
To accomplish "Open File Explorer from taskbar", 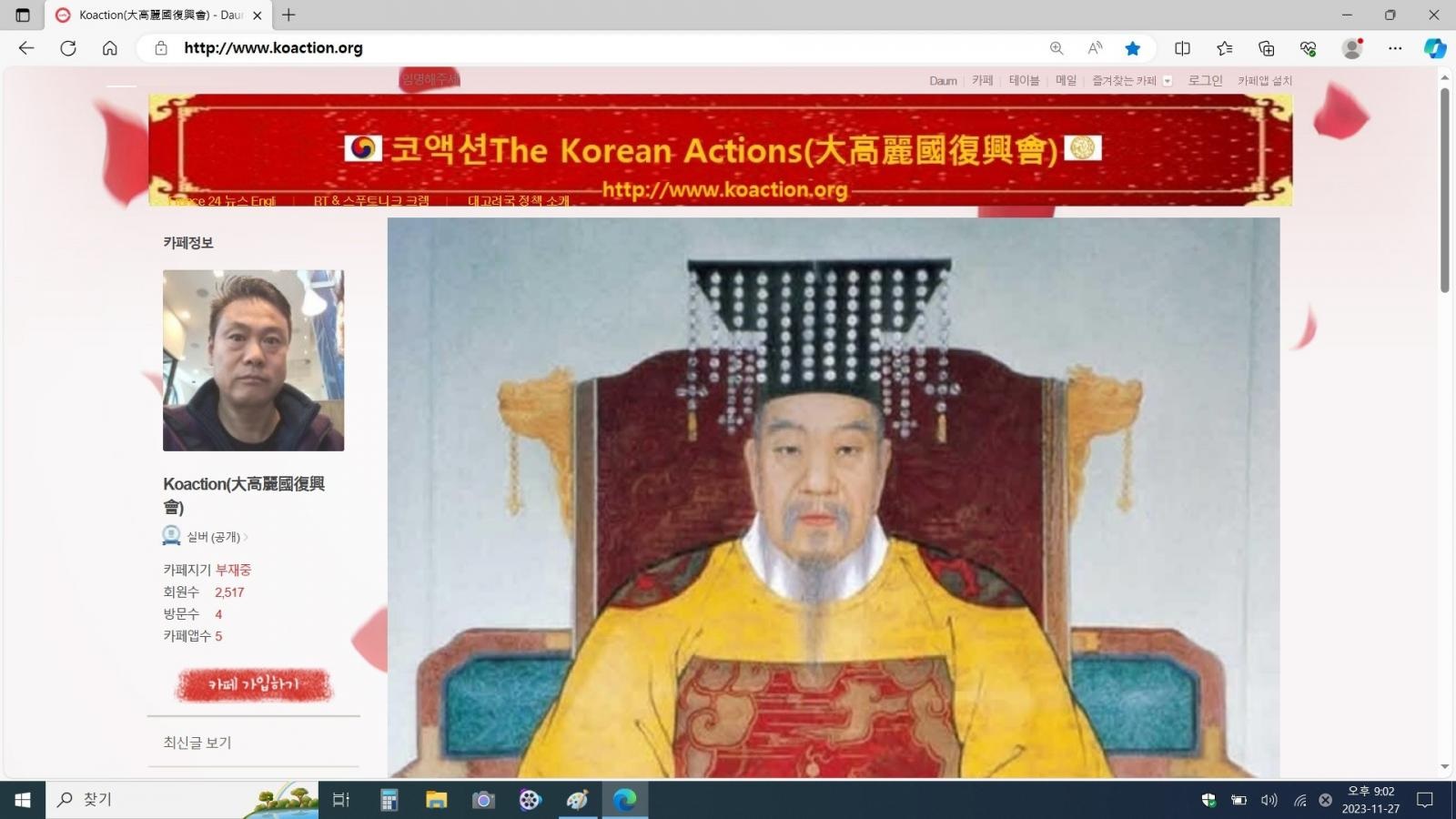I will coord(436,800).
